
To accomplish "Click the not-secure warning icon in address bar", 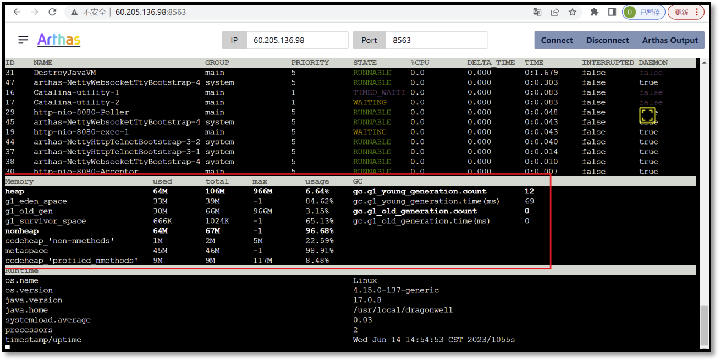I will pyautogui.click(x=74, y=12).
